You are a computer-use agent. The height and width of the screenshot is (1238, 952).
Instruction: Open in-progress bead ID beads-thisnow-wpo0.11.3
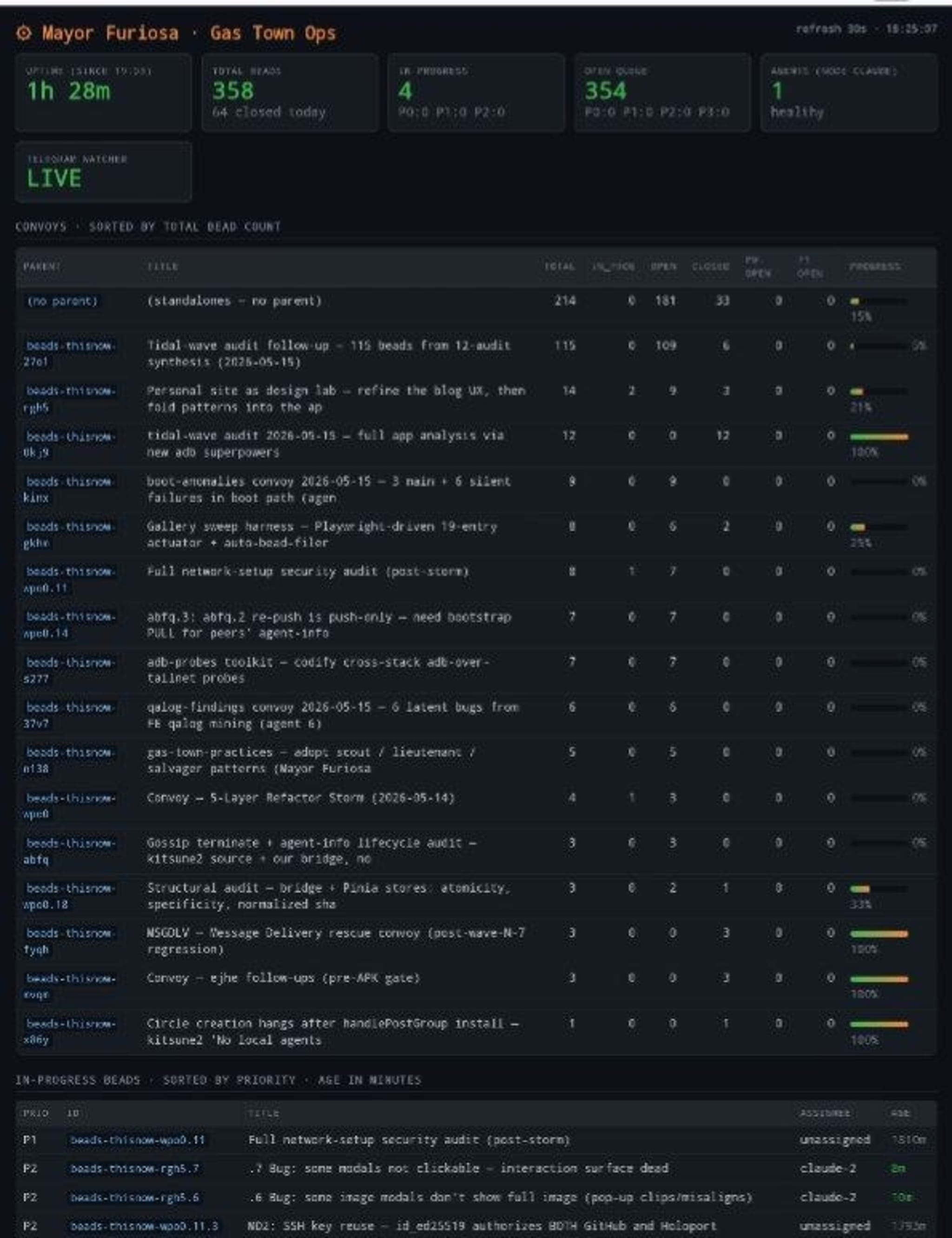[144, 1226]
